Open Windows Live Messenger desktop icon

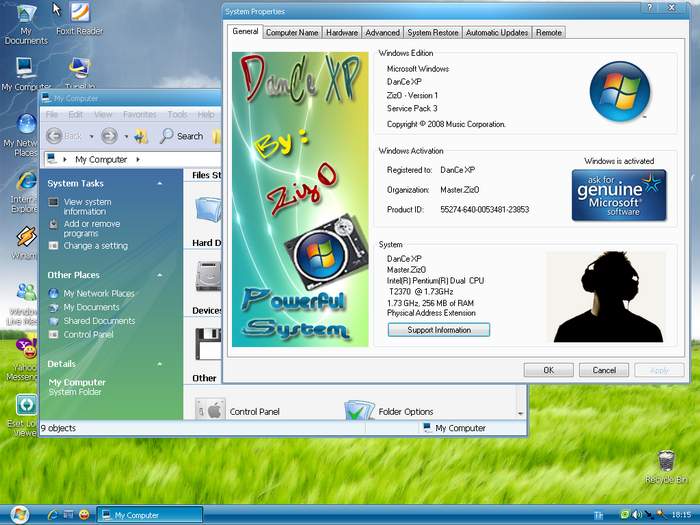click(25, 304)
